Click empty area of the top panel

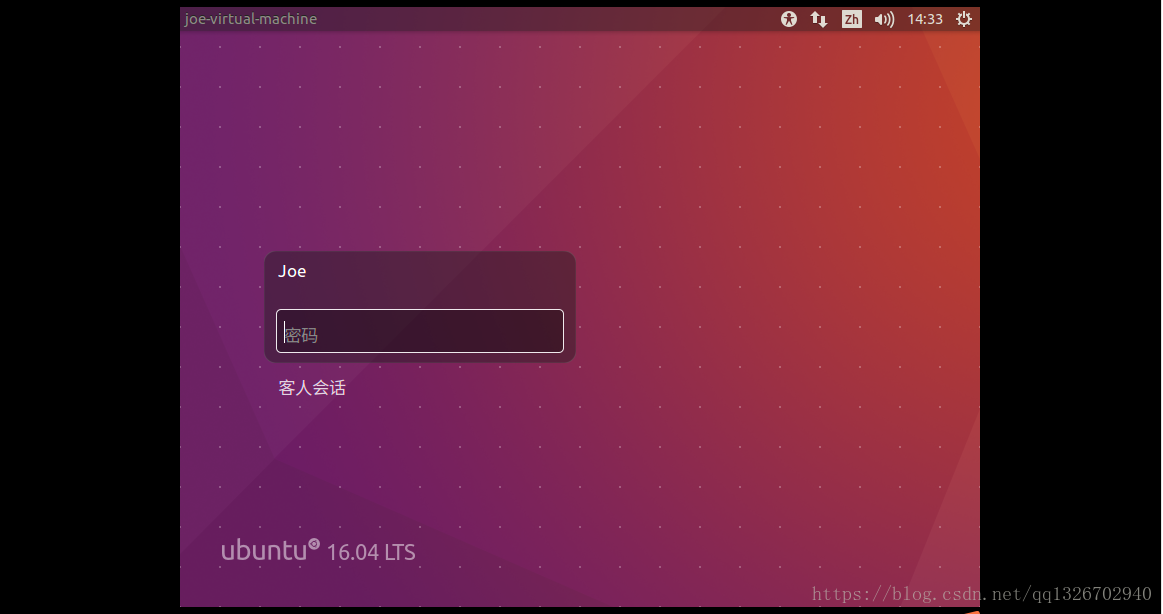pyautogui.click(x=550, y=19)
